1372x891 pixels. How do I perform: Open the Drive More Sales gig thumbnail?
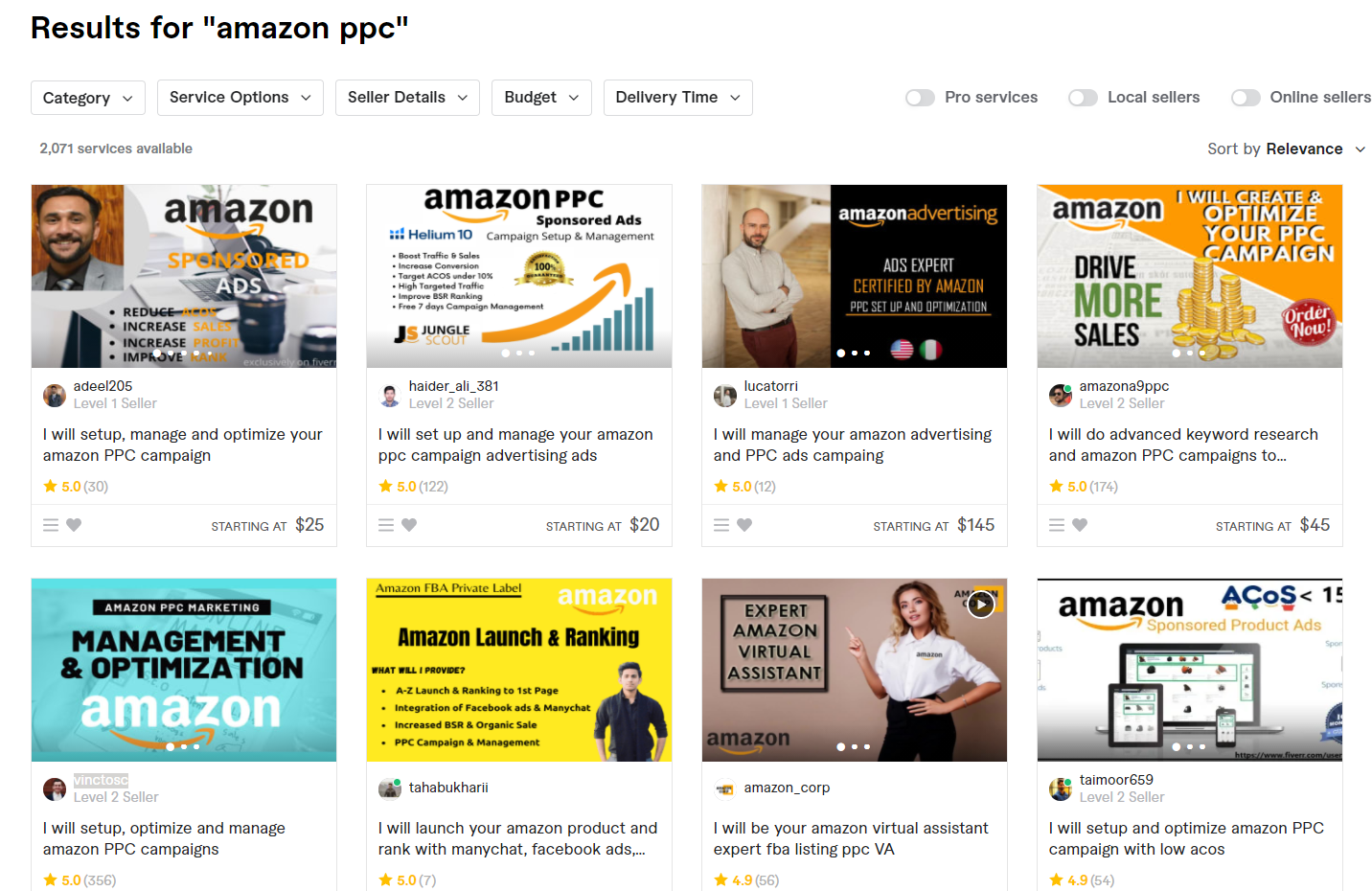coord(1190,276)
